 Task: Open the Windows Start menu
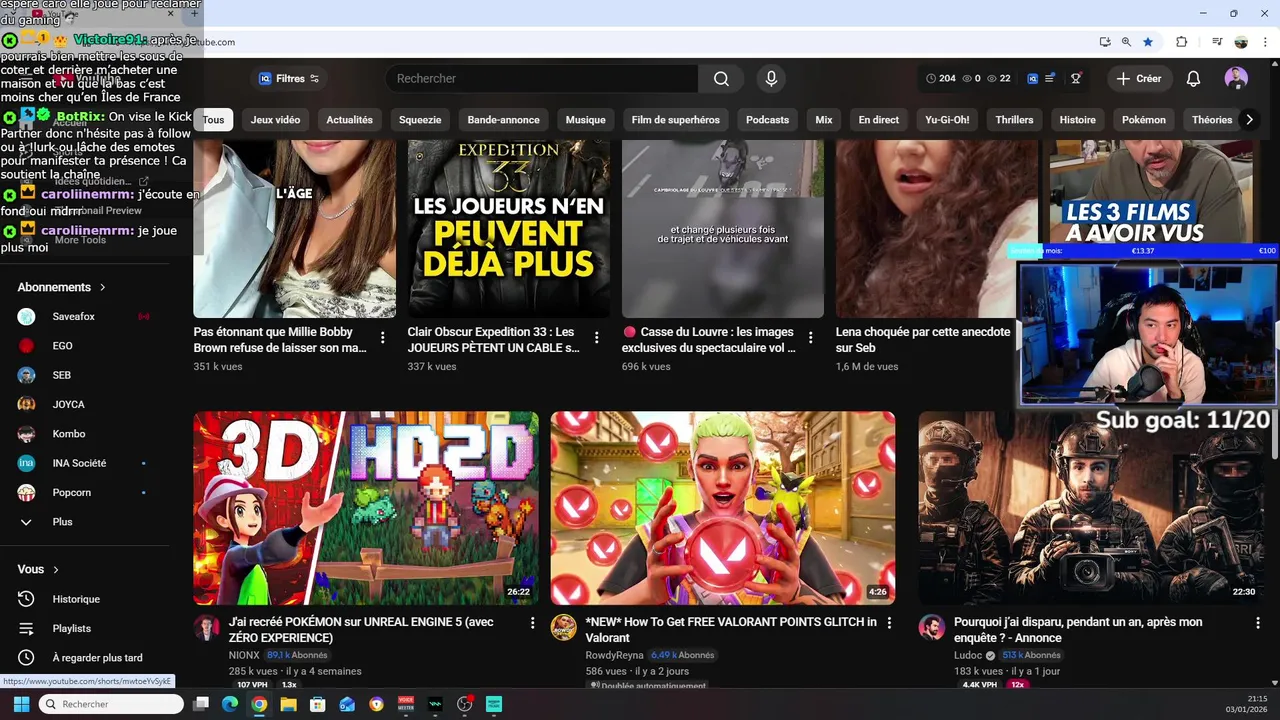[x=21, y=704]
